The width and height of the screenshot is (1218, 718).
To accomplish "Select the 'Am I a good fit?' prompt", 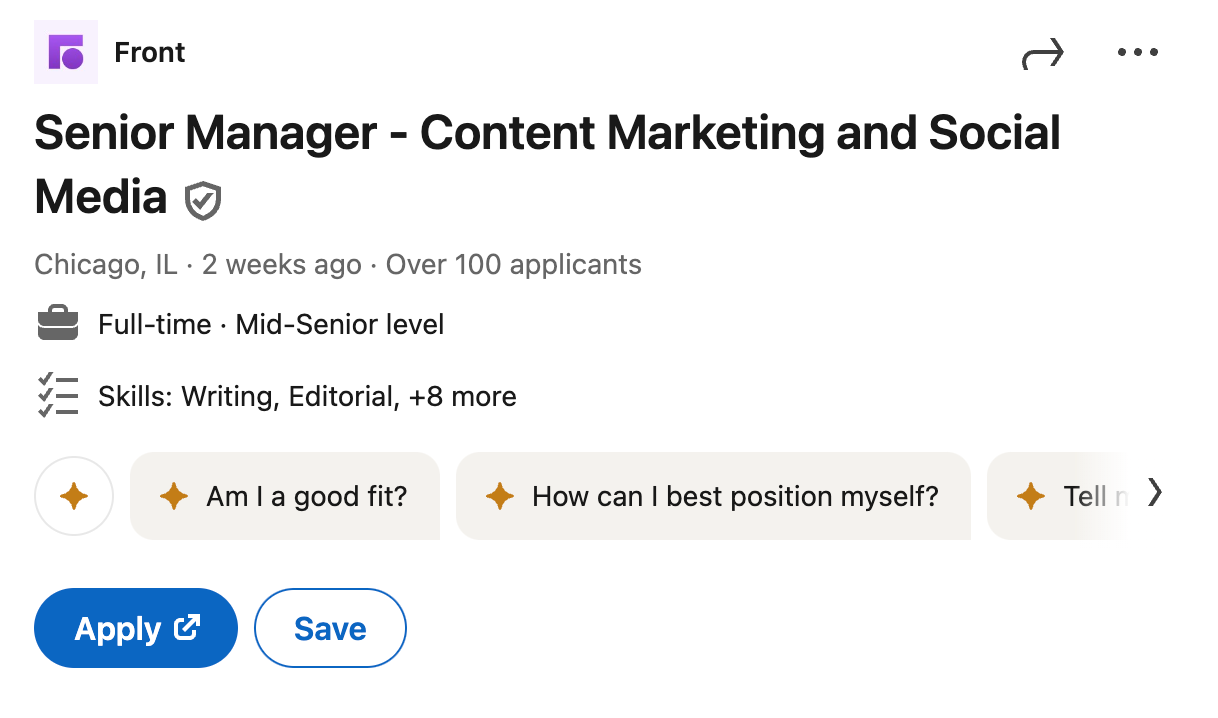I will 285,496.
